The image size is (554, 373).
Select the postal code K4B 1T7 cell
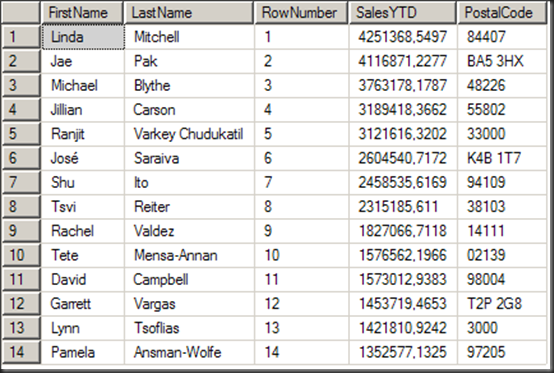tap(502, 158)
